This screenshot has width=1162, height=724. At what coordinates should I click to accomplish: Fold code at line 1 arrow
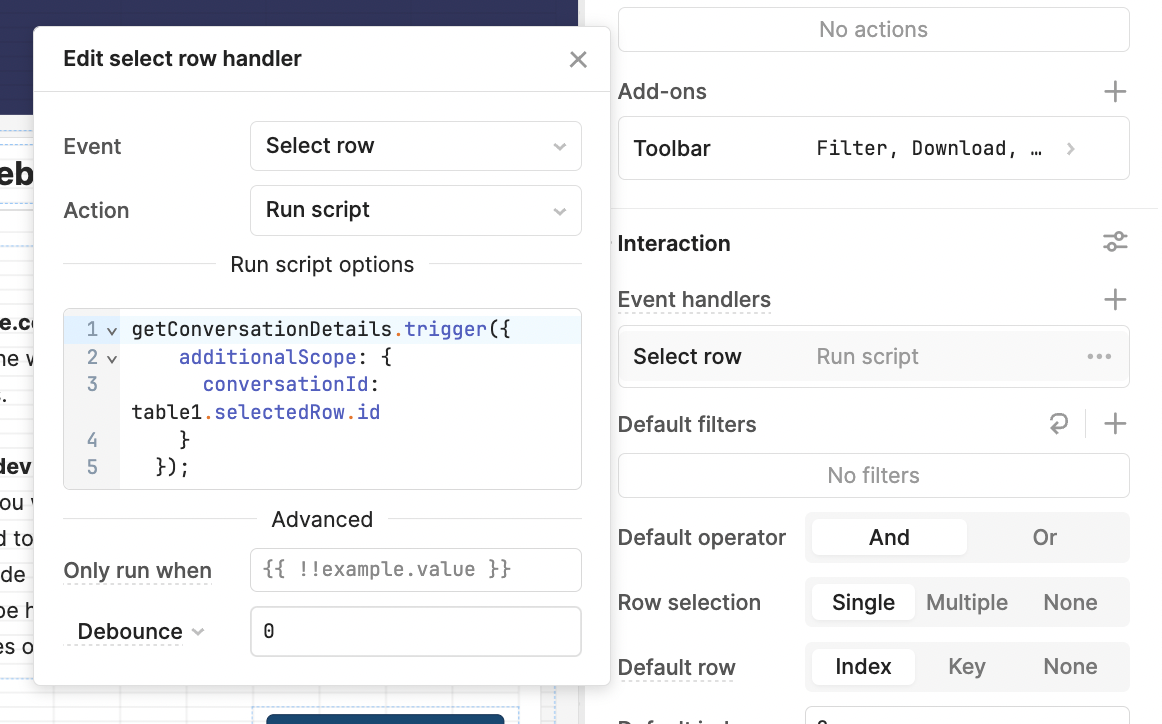click(x=112, y=331)
